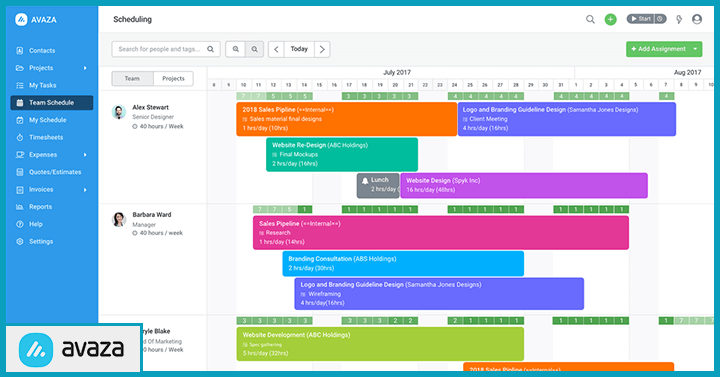Viewport: 720px width, 377px height.
Task: Open the Lunch gray block
Action: point(378,186)
